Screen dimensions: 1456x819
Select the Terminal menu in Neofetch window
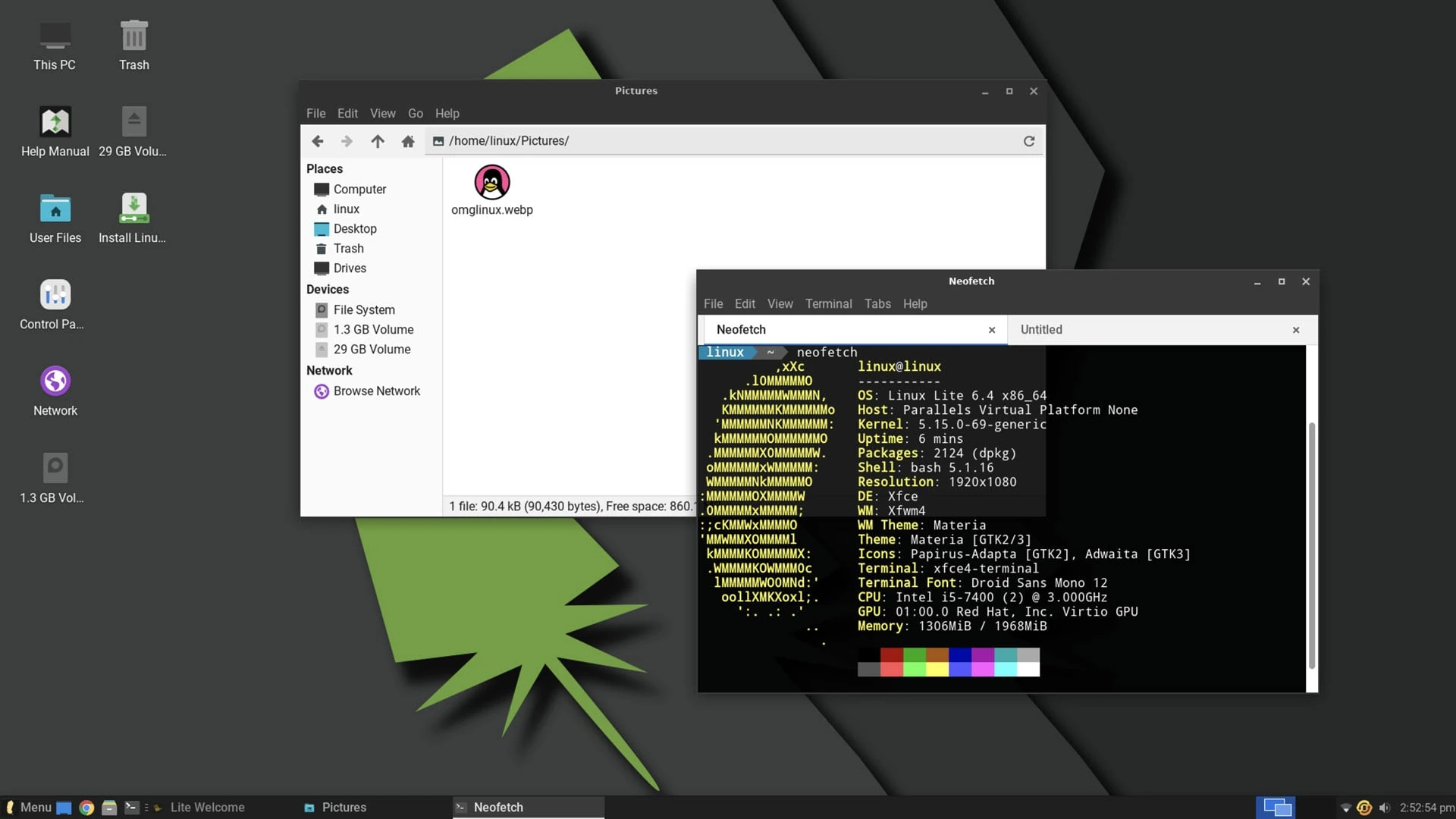coord(828,304)
